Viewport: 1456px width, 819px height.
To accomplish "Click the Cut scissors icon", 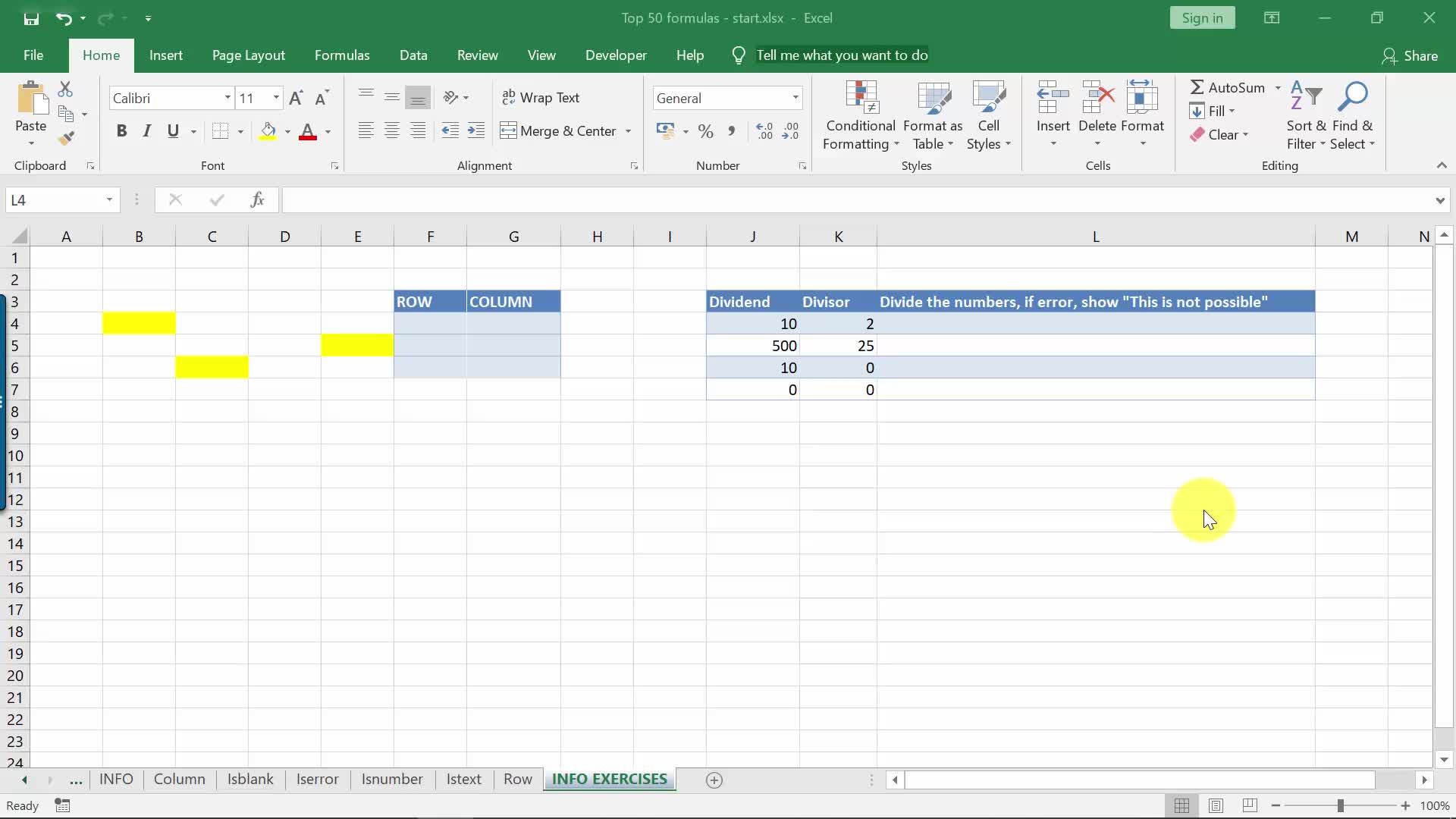I will click(66, 89).
